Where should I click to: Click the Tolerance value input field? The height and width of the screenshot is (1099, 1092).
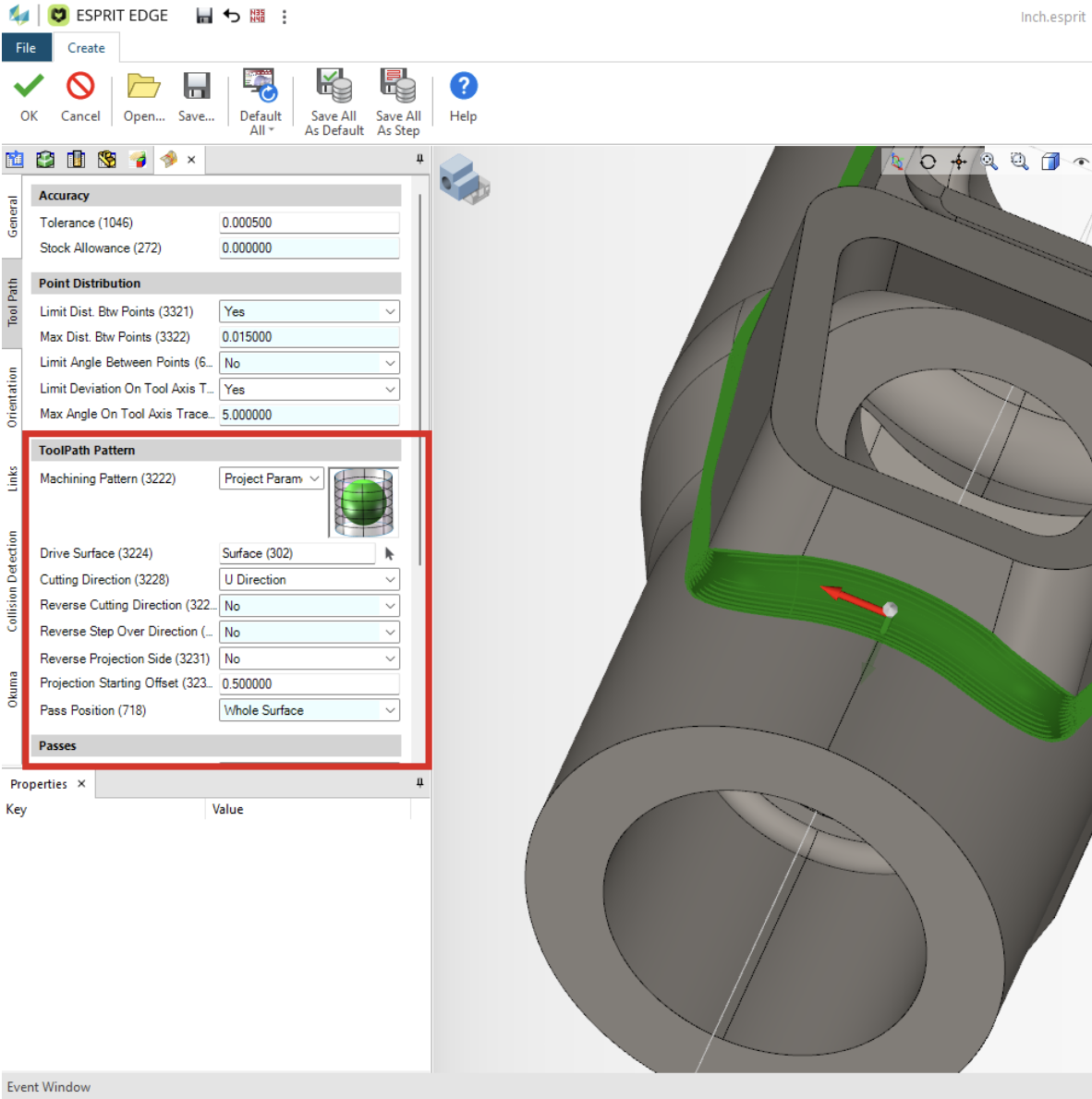309,223
